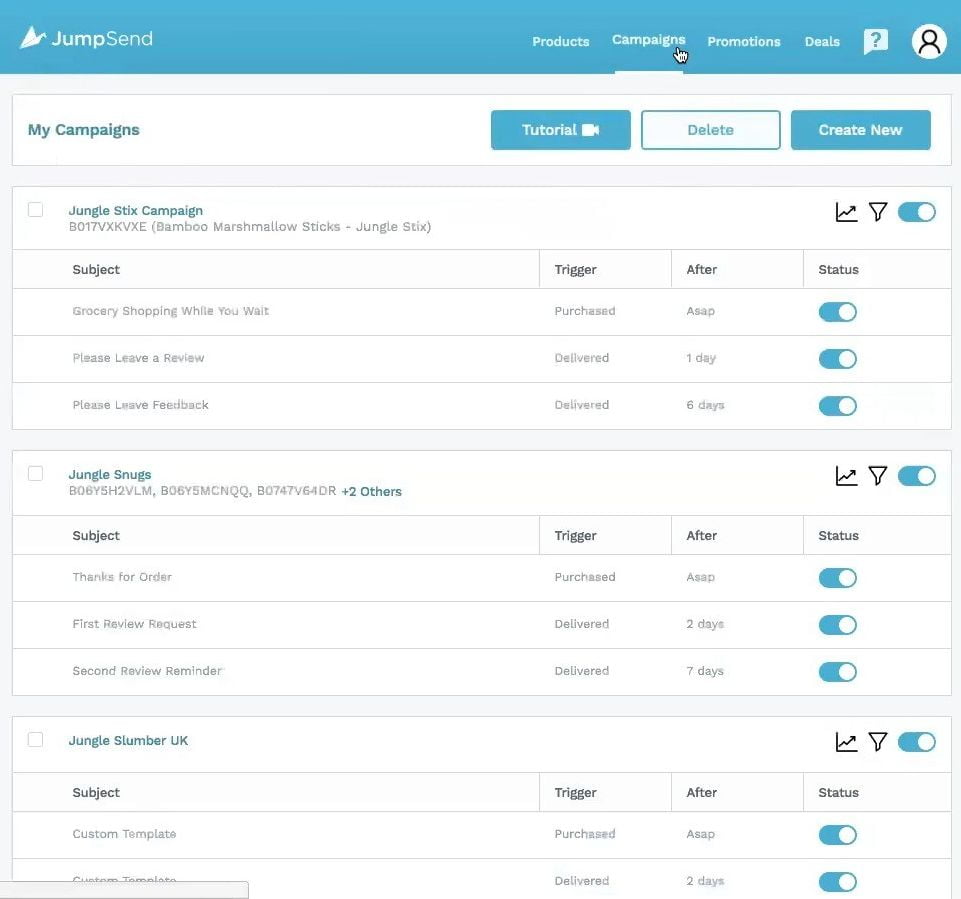Open the Please Leave a Review email
Image resolution: width=961 pixels, height=899 pixels.
pos(138,358)
